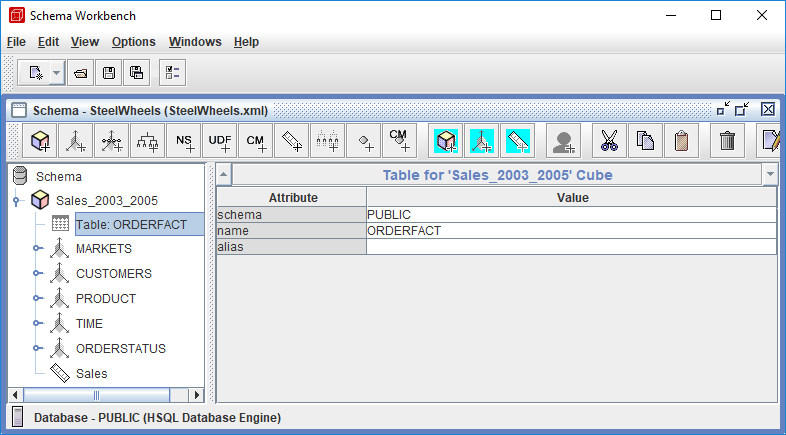Expand the CUSTOMERS dimension node
786x435 pixels.
pos(37,273)
